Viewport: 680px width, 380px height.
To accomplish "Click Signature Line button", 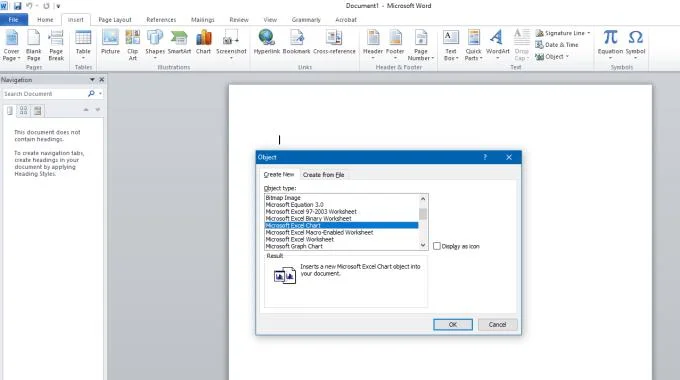I will (560, 33).
